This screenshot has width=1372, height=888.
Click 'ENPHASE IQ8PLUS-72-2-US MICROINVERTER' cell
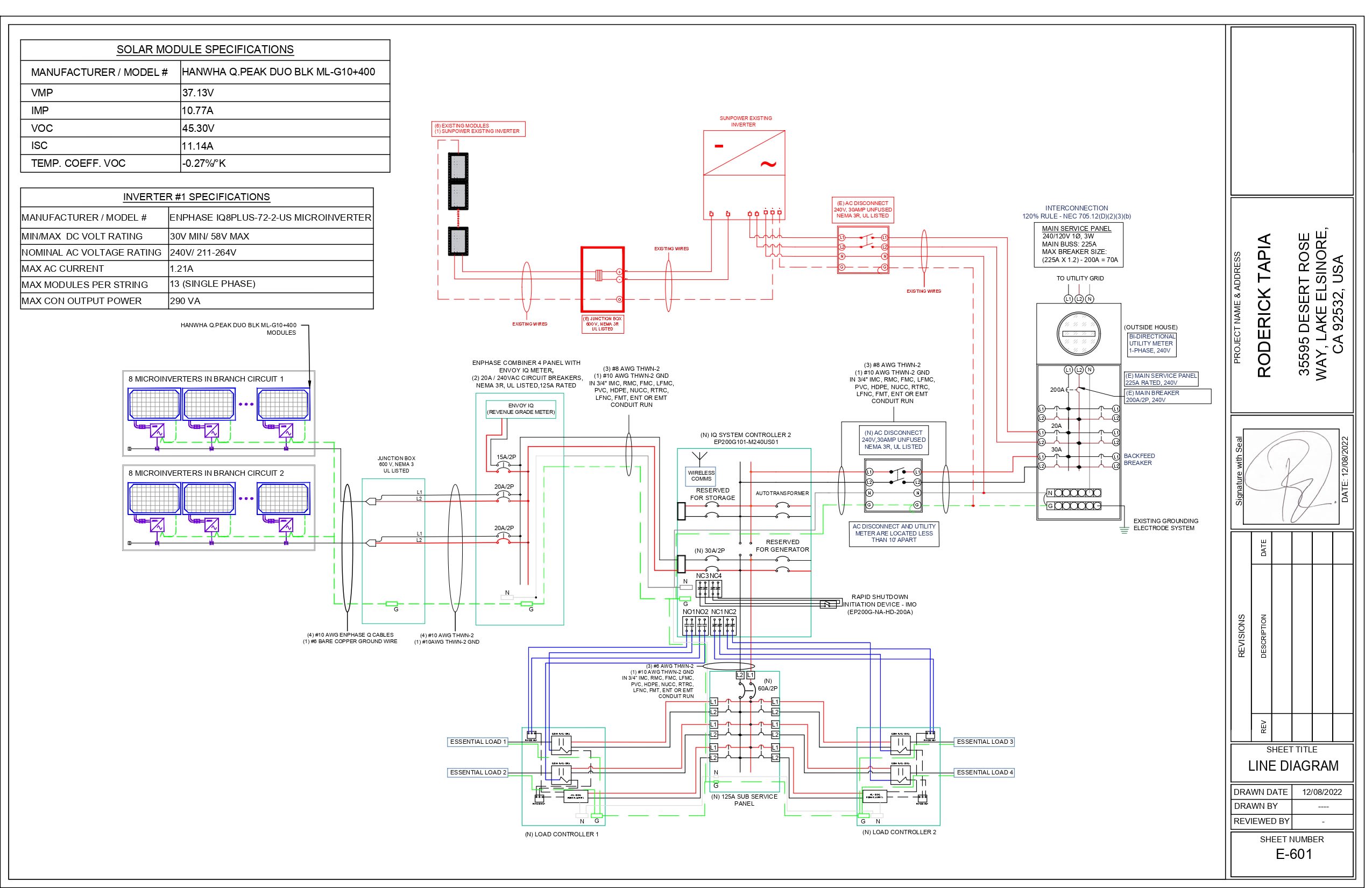coord(270,217)
